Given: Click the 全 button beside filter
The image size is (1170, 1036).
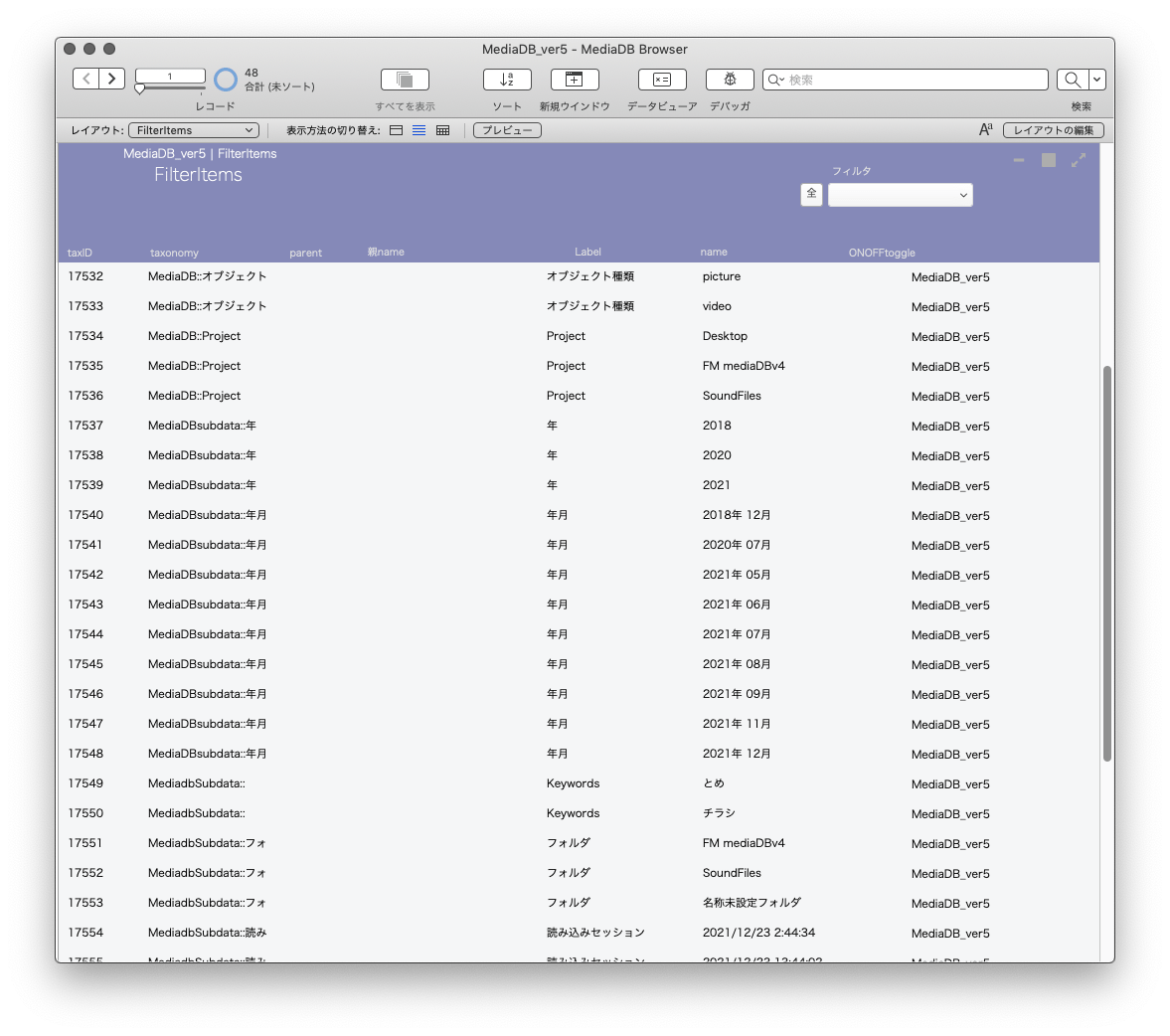Looking at the screenshot, I should [x=811, y=195].
